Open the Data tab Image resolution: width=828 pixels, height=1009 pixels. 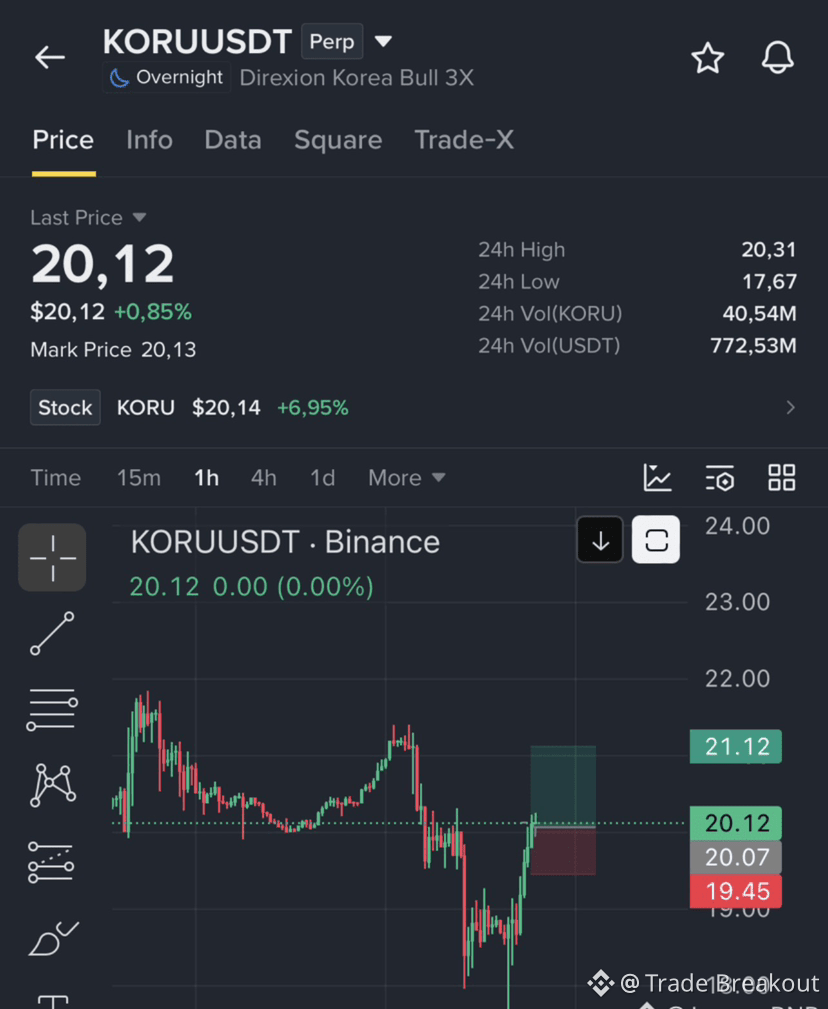pyautogui.click(x=233, y=140)
